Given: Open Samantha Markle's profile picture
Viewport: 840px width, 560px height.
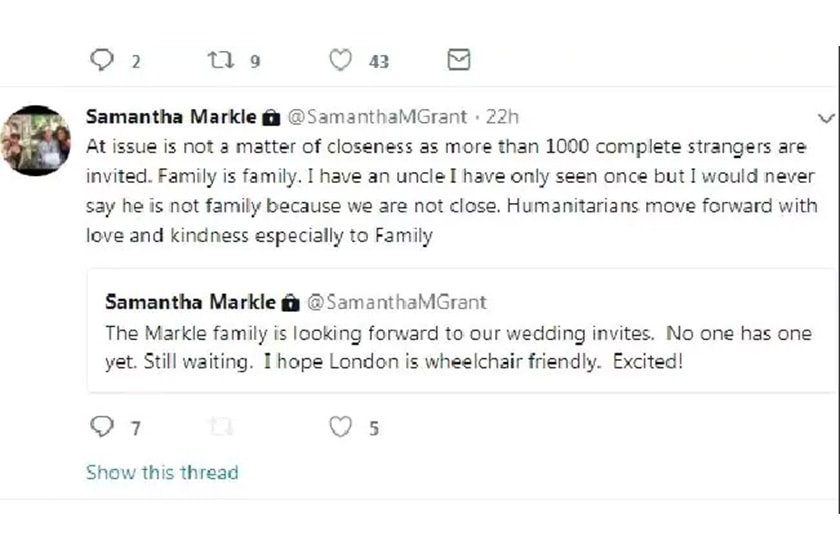Looking at the screenshot, I should pos(35,141).
